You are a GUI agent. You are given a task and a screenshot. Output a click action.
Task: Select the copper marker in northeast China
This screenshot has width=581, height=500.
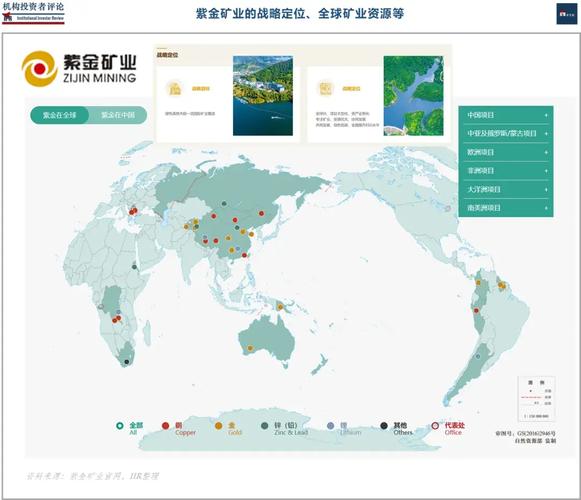tap(262, 213)
